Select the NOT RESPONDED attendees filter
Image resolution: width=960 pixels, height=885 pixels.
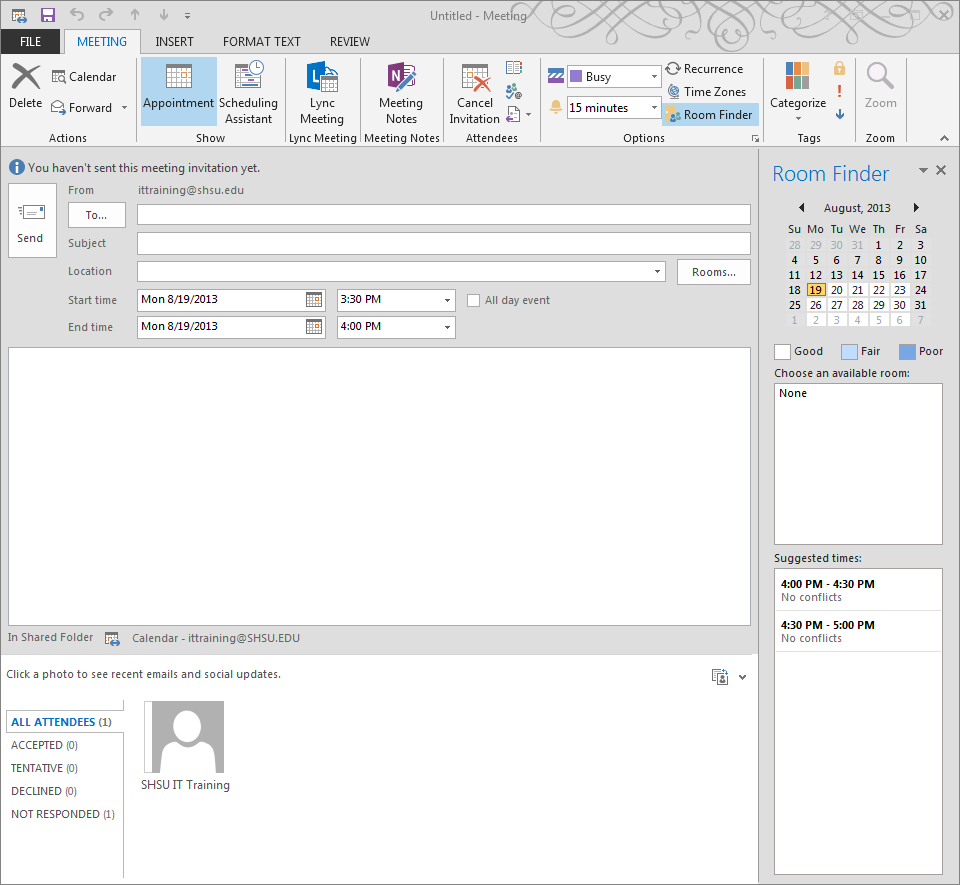(x=62, y=815)
